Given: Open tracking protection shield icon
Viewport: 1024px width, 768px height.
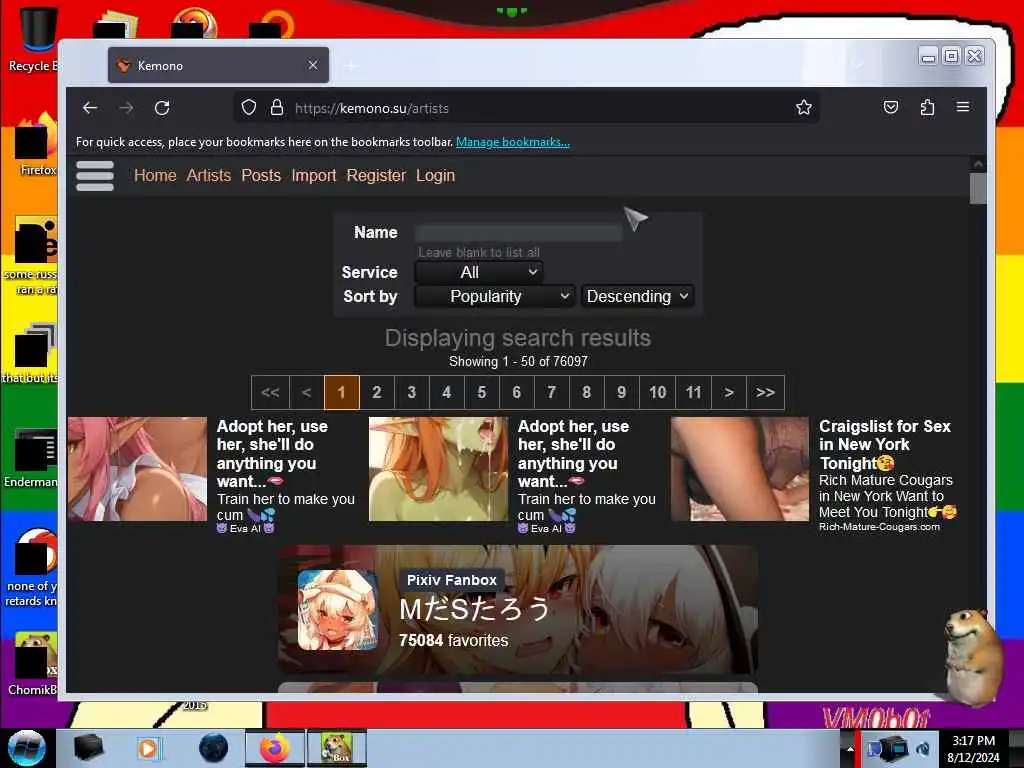Looking at the screenshot, I should (249, 108).
